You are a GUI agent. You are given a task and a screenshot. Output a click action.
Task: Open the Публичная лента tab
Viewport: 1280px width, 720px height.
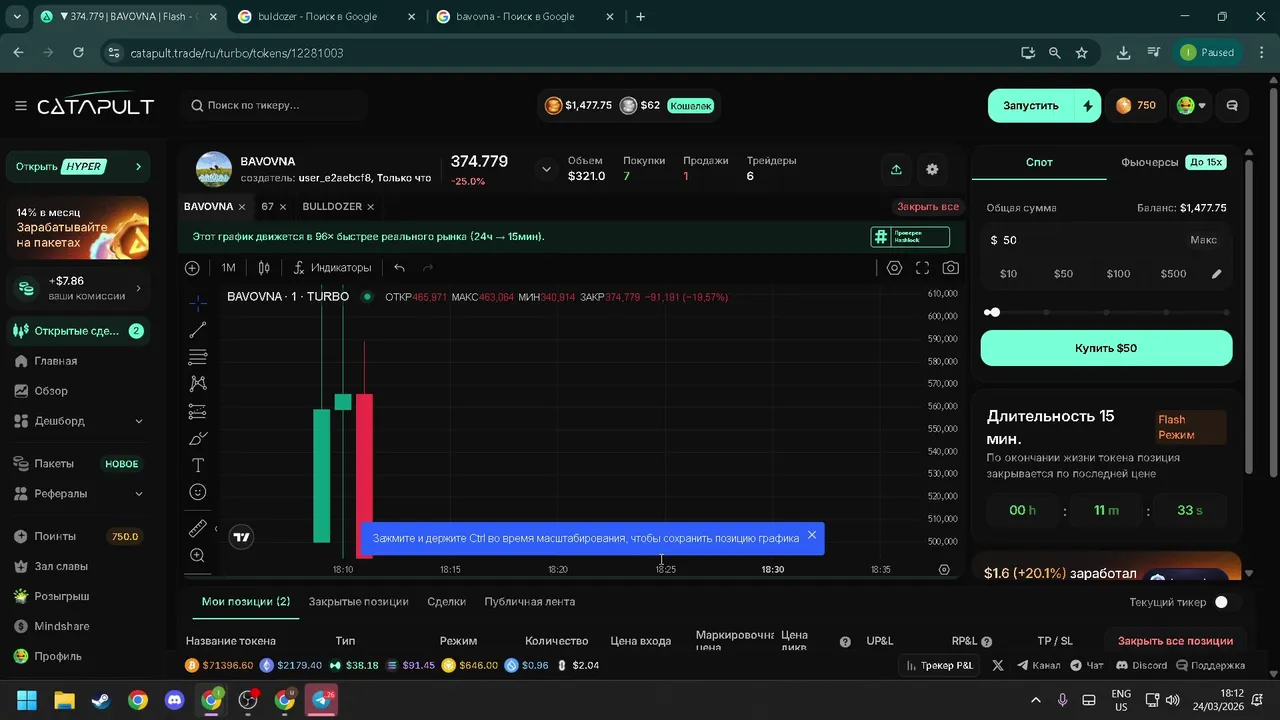coord(529,602)
